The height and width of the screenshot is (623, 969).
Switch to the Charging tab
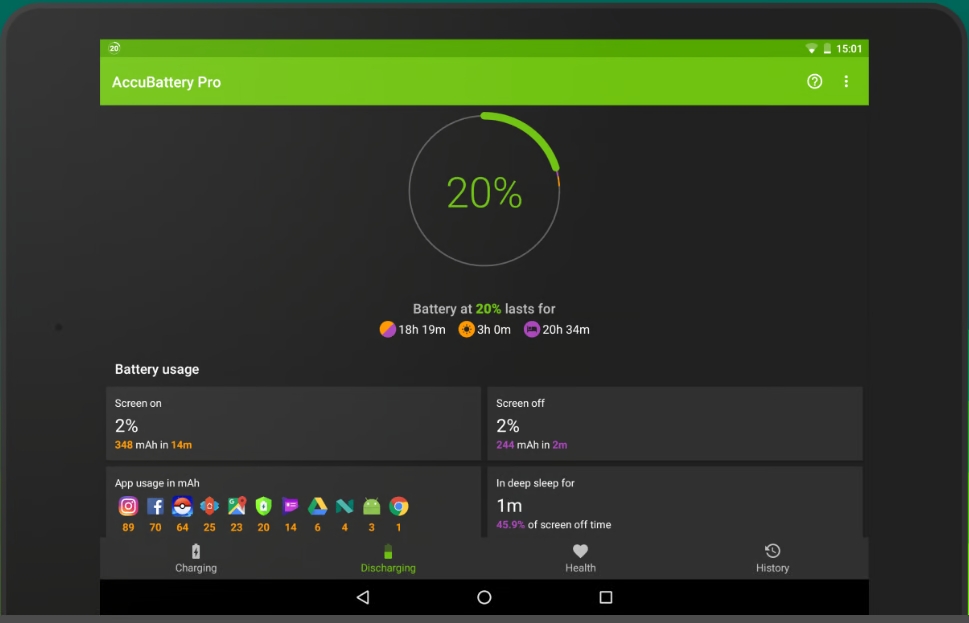[x=196, y=558]
